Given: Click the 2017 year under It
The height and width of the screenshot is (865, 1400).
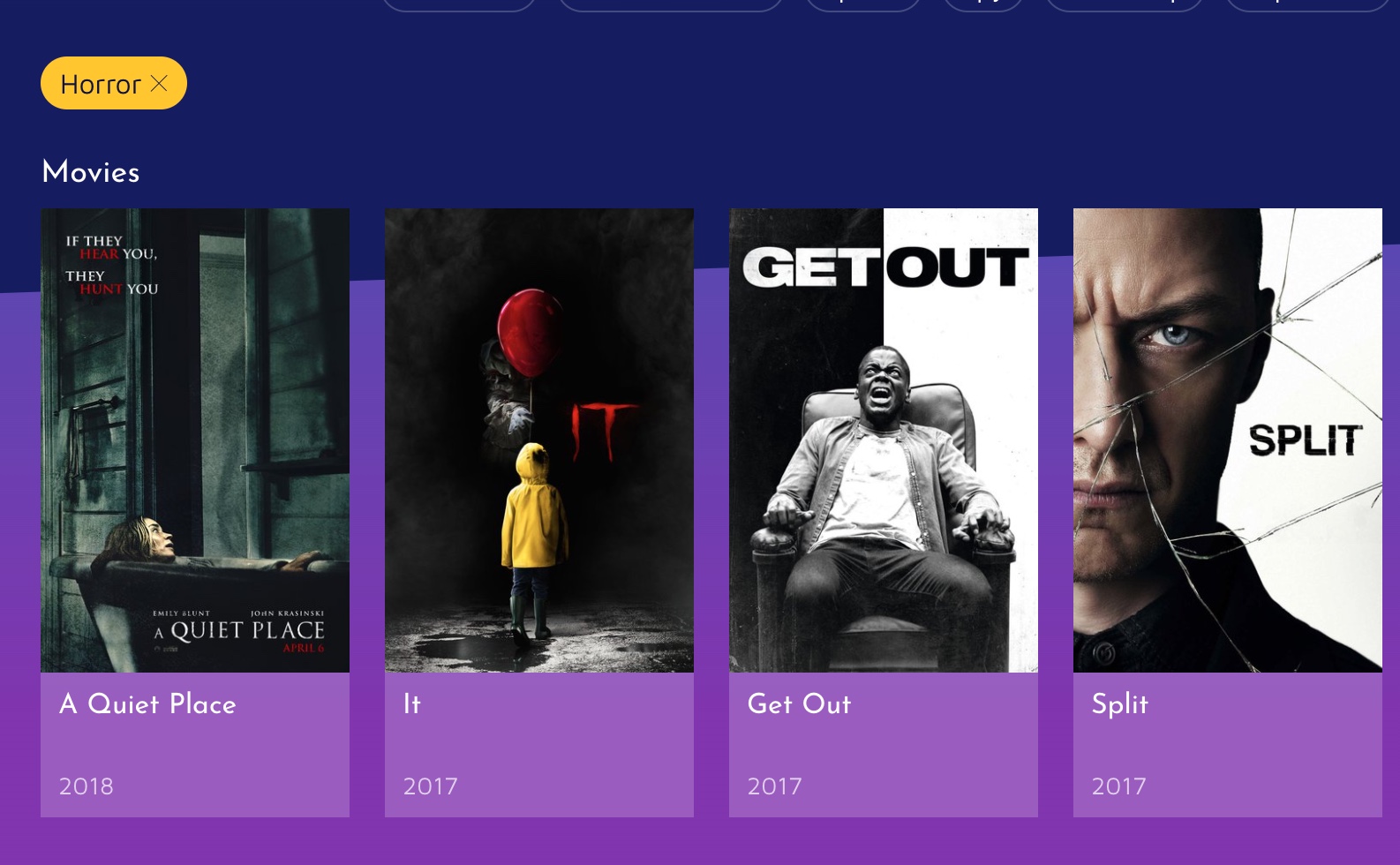Looking at the screenshot, I should click(x=431, y=786).
